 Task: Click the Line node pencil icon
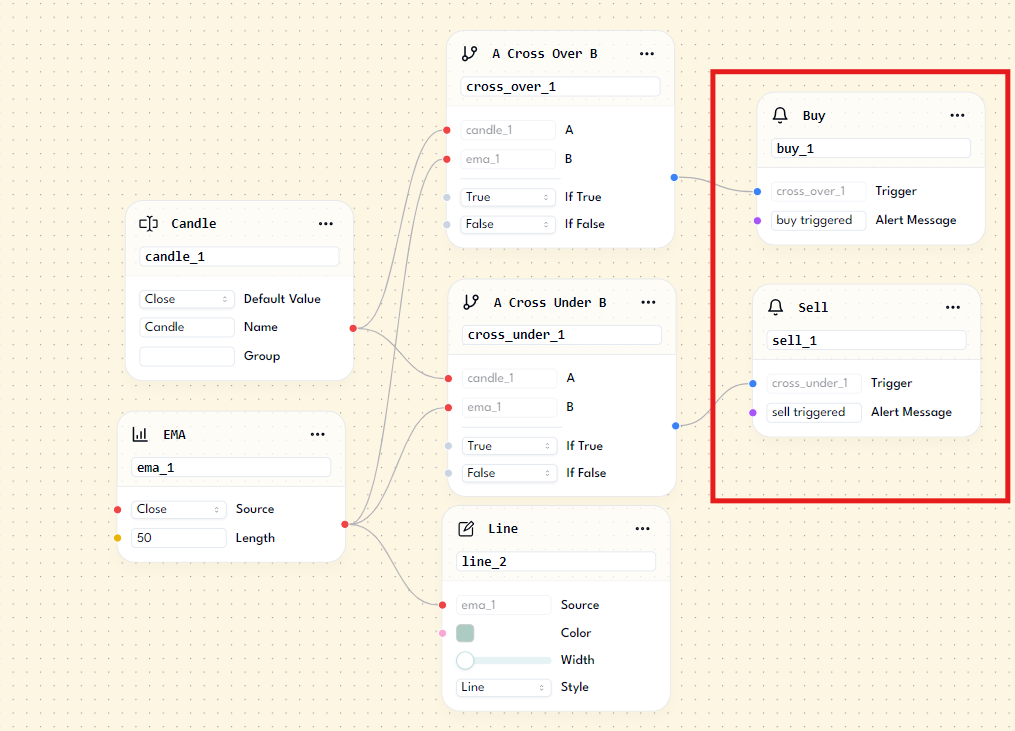[465, 529]
